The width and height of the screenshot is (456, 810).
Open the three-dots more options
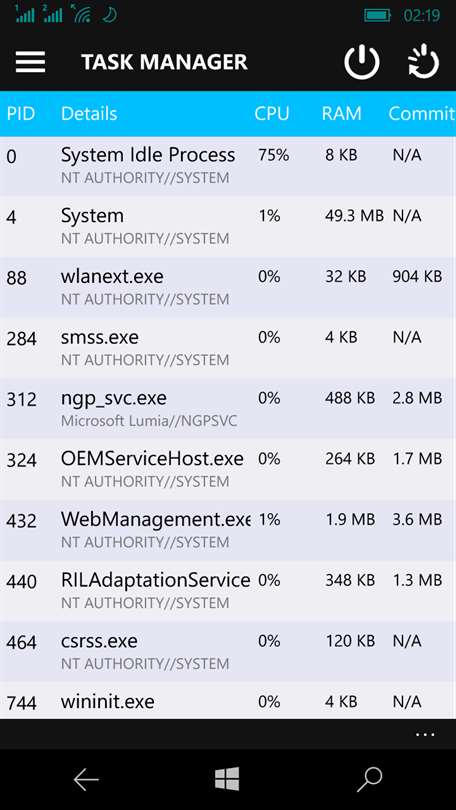(x=425, y=734)
